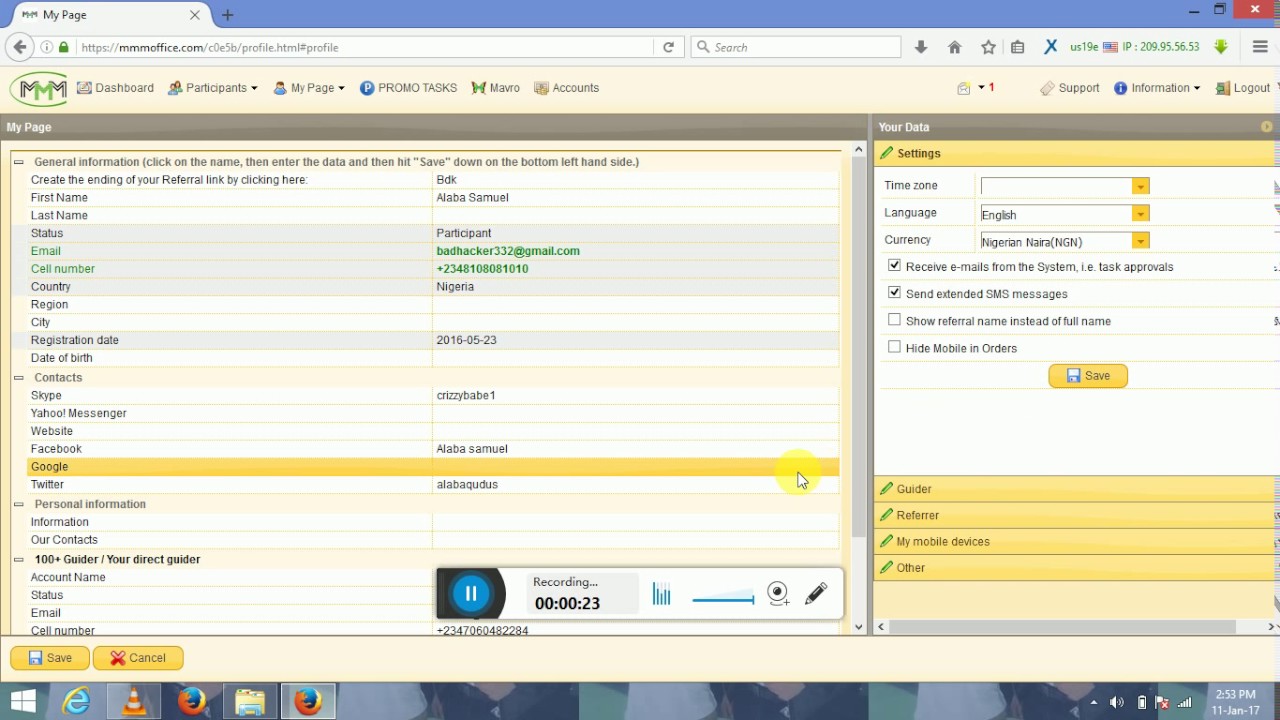
Task: Click the site info icon in address bar
Action: [47, 47]
